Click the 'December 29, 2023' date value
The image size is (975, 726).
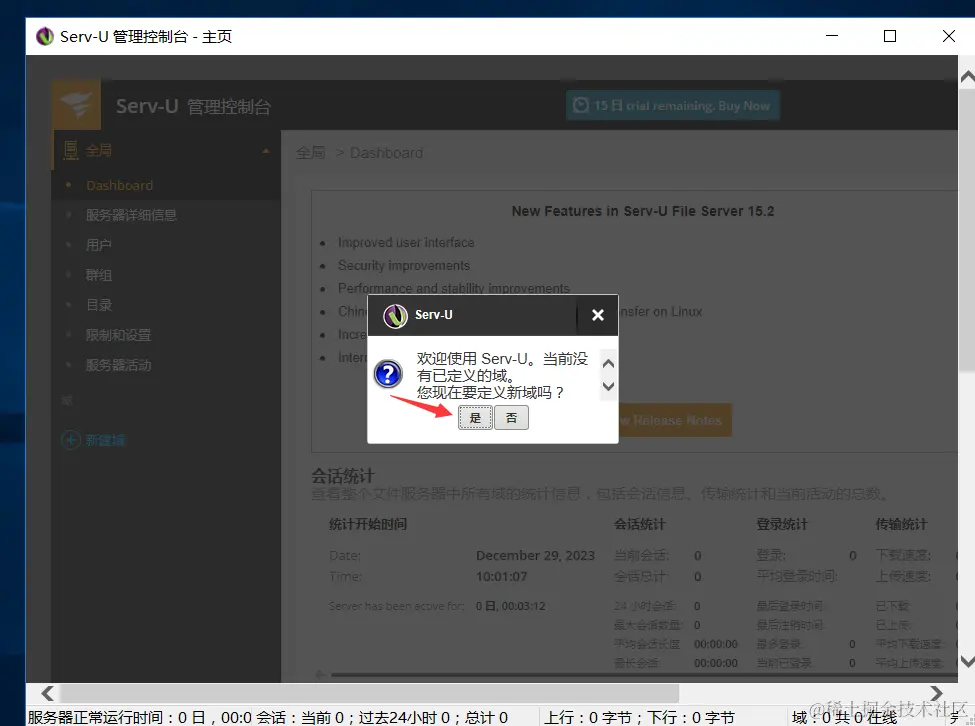(x=535, y=555)
